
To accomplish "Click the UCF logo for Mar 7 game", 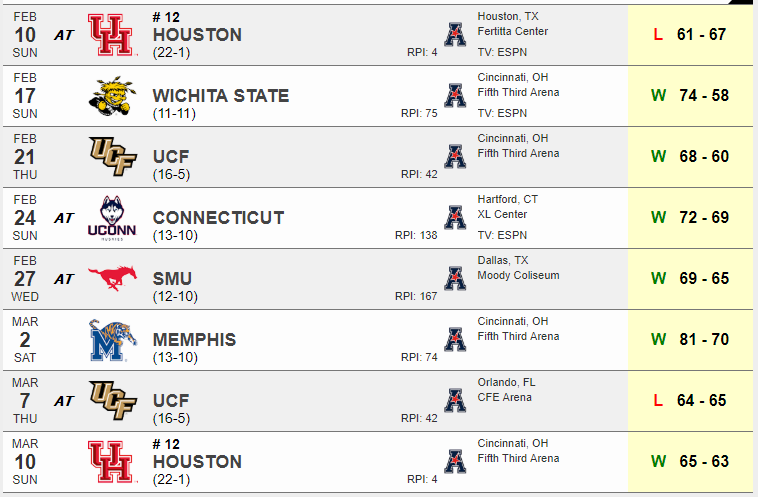I will coord(113,400).
